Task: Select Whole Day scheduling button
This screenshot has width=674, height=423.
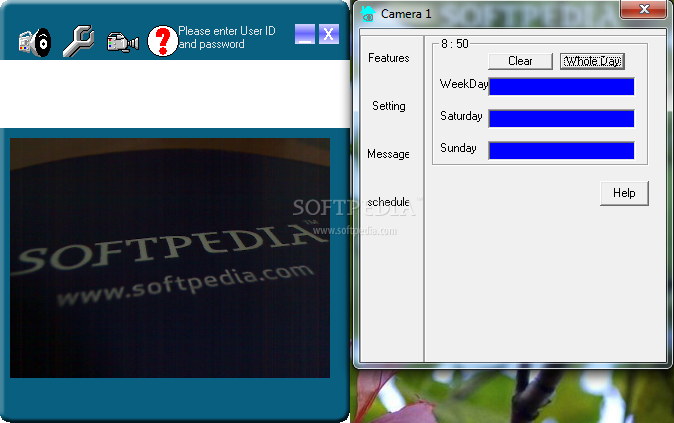Action: 592,61
